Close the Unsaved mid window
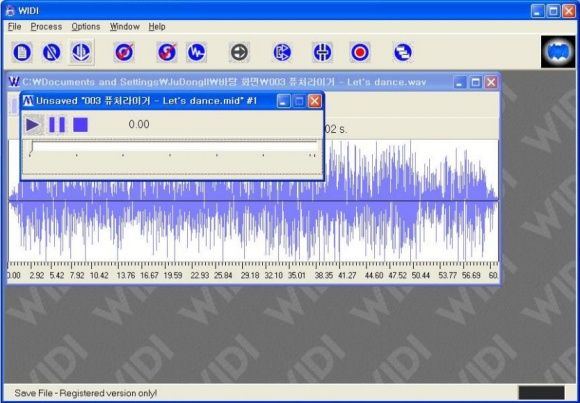Image resolution: width=580 pixels, height=403 pixels. click(x=314, y=101)
